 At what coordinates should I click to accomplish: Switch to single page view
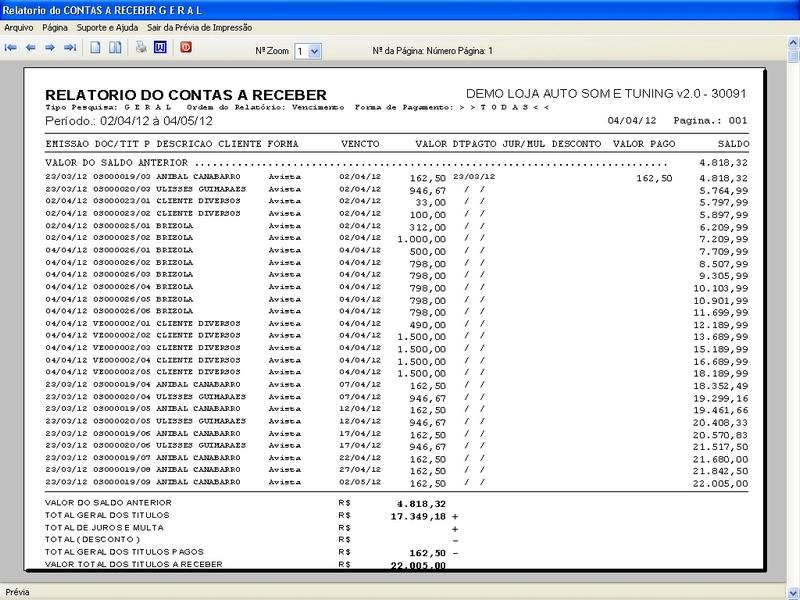pos(97,47)
